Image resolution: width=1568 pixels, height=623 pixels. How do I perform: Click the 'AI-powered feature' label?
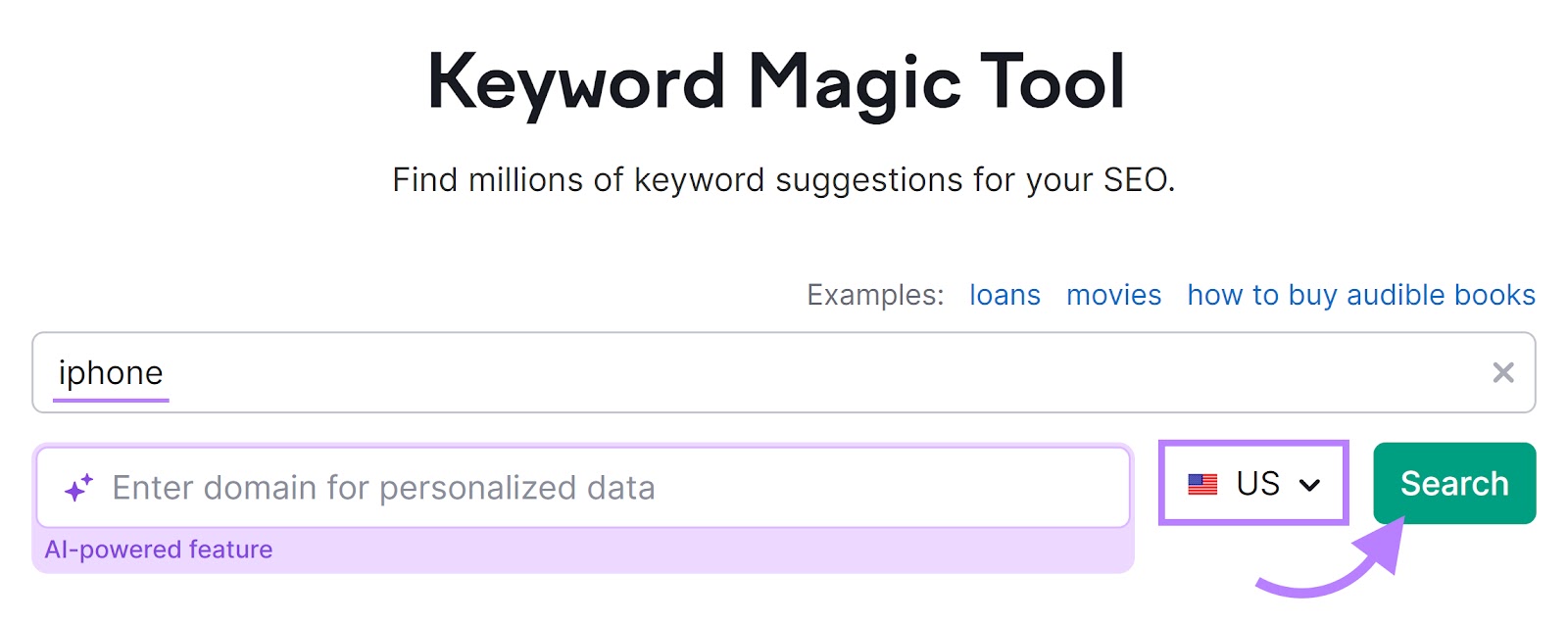pos(160,549)
